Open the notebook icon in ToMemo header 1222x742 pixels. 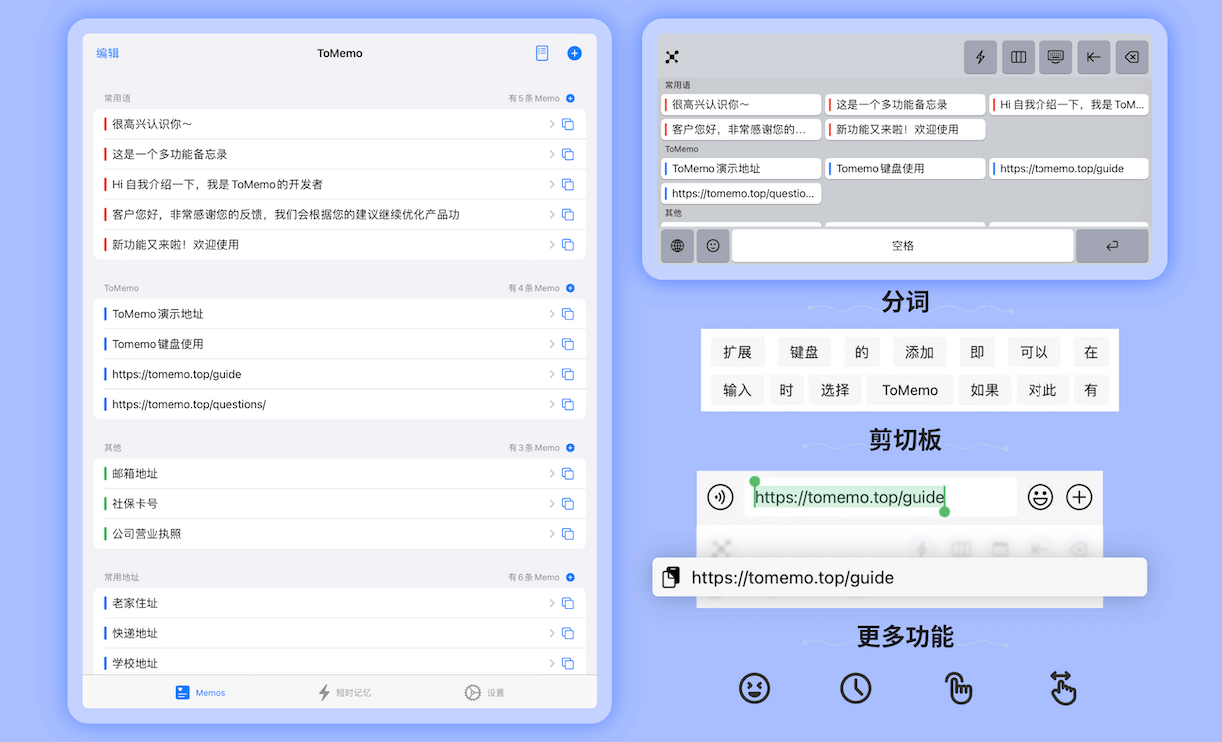pos(542,53)
